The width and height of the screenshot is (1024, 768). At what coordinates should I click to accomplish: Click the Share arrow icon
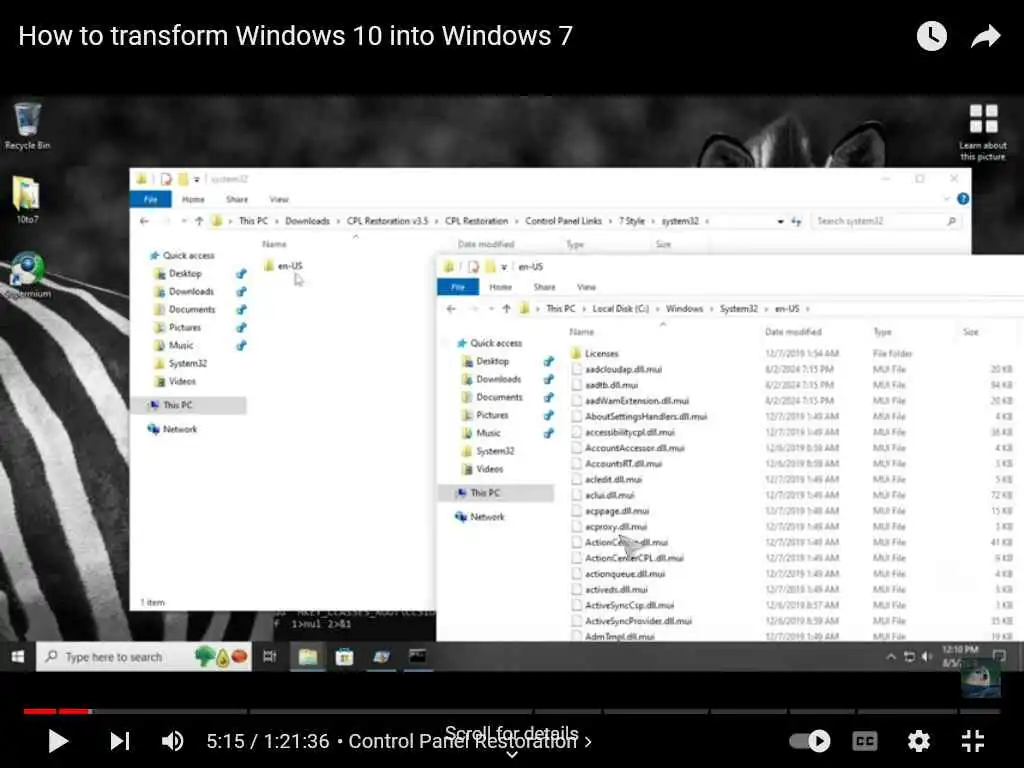tap(985, 36)
